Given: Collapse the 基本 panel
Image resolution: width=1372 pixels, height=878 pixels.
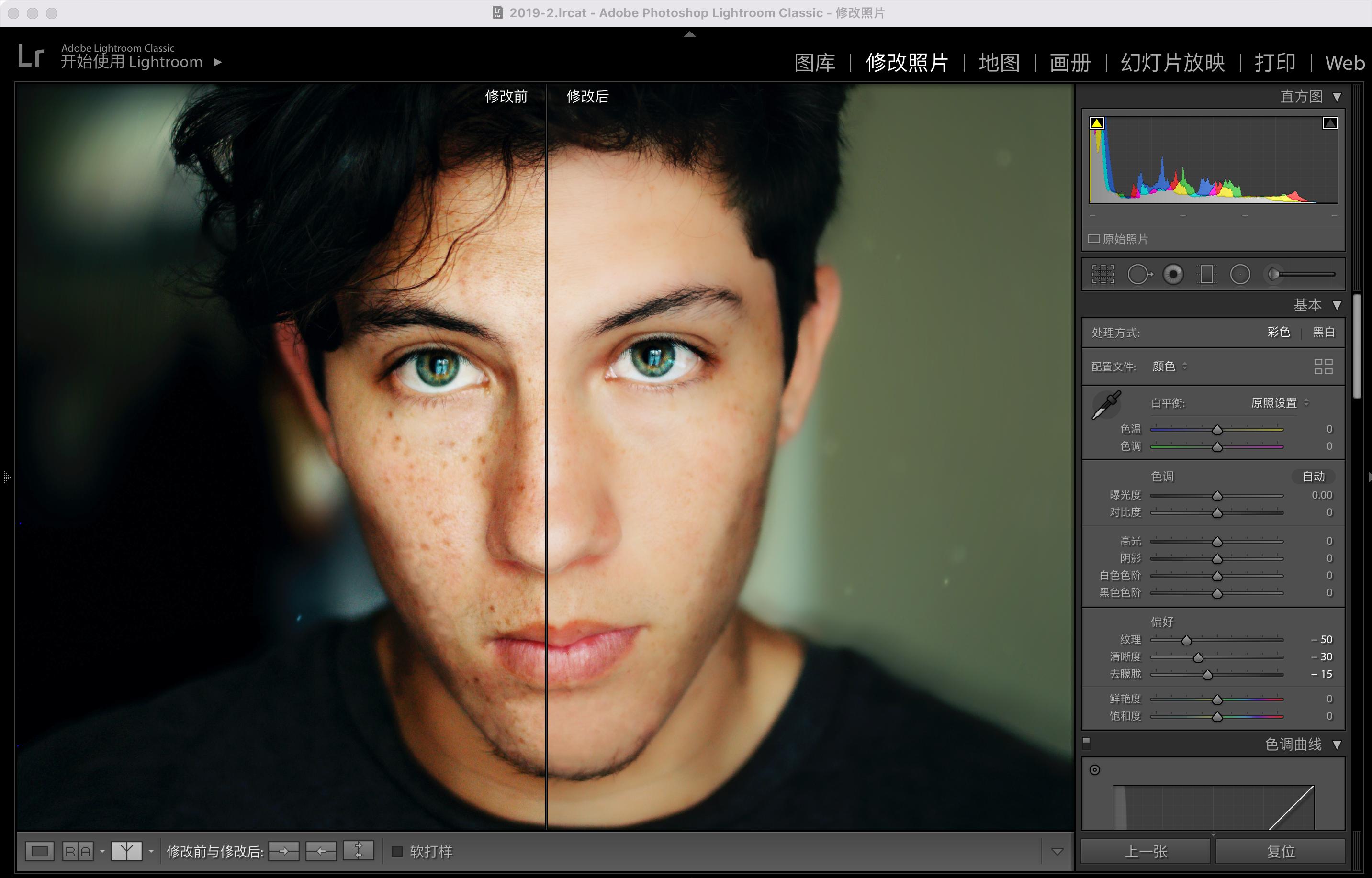Looking at the screenshot, I should pyautogui.click(x=1337, y=306).
